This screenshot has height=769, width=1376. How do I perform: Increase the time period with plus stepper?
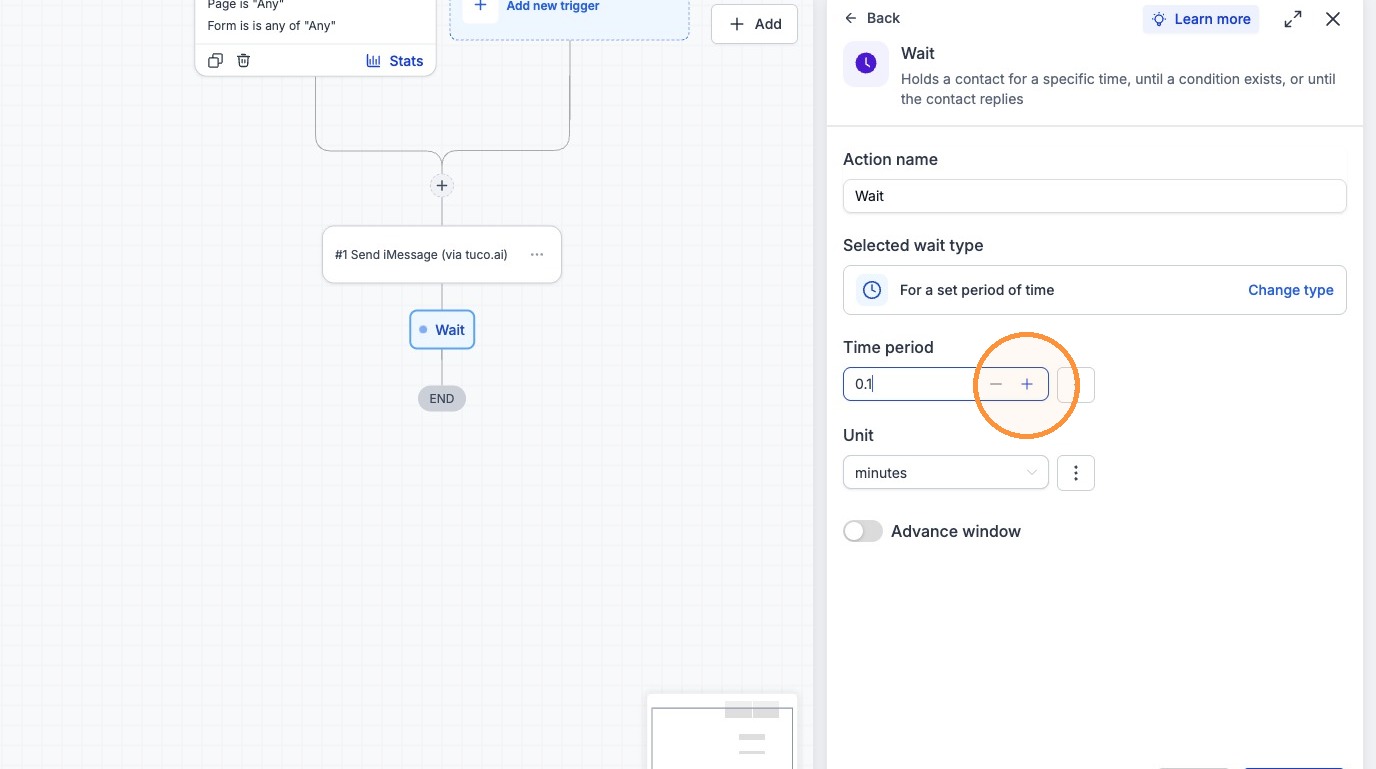[1026, 384]
